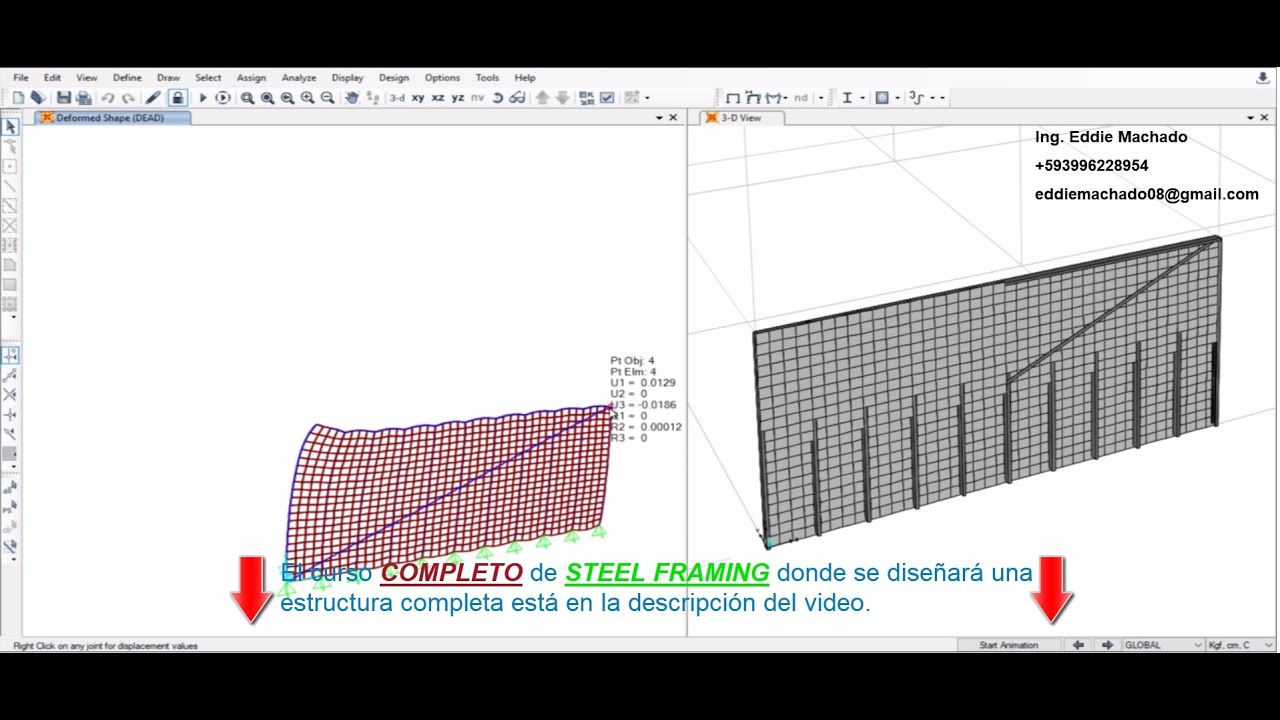Click the pencil refresh window icon

(153, 98)
